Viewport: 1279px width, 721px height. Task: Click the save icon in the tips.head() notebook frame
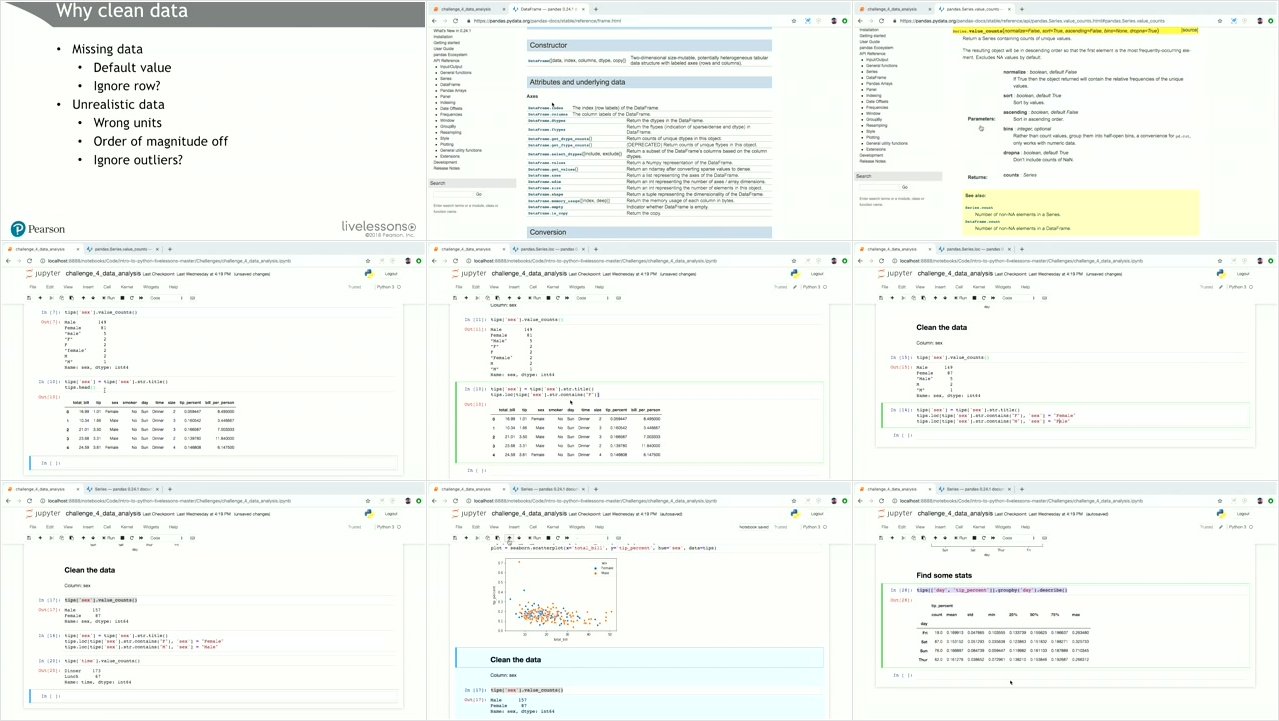pos(29,298)
